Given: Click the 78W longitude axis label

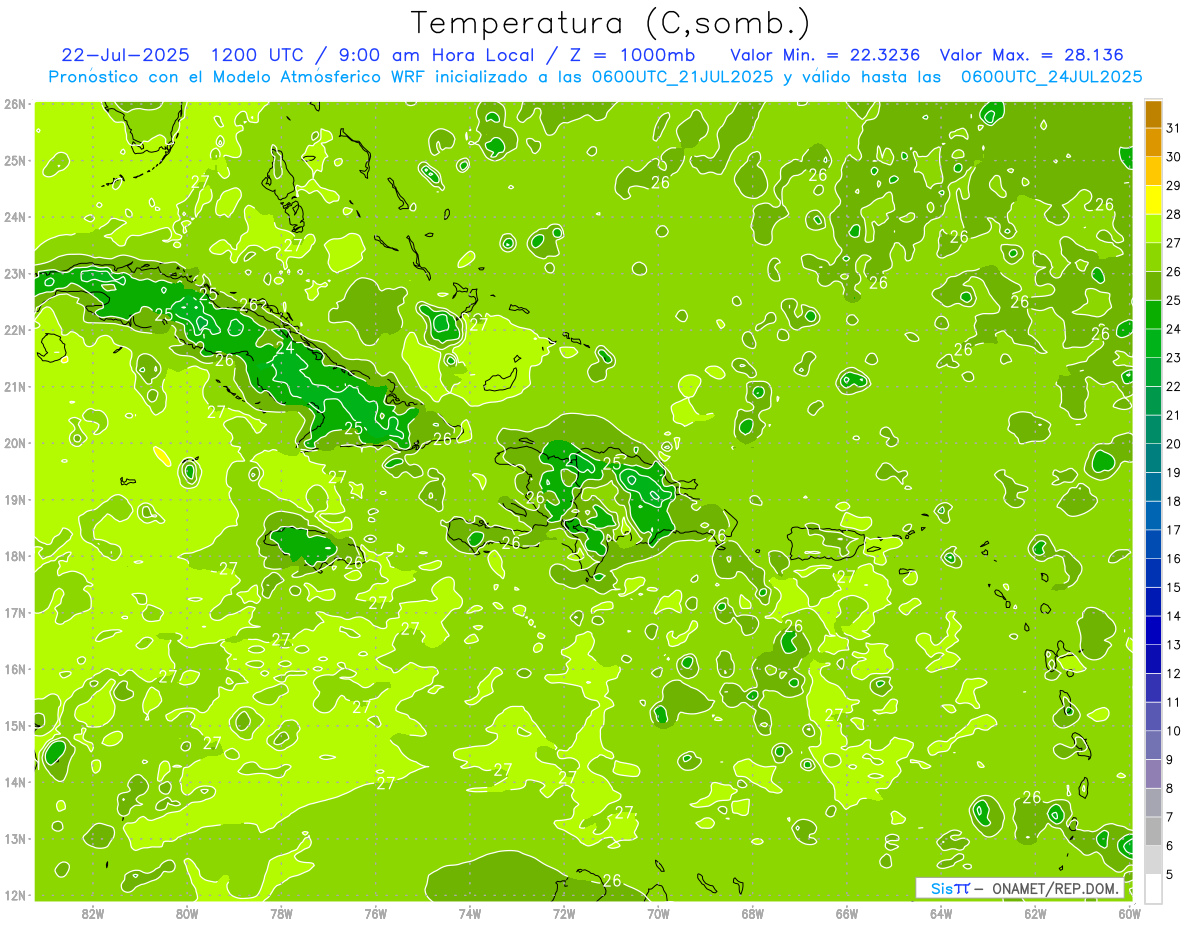Looking at the screenshot, I should coord(281,913).
